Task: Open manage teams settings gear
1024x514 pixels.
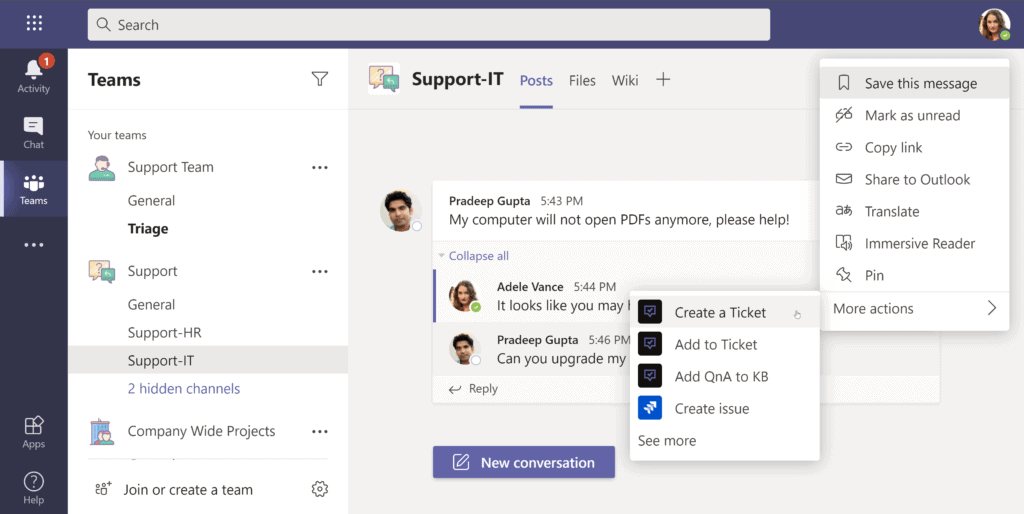Action: [x=320, y=489]
